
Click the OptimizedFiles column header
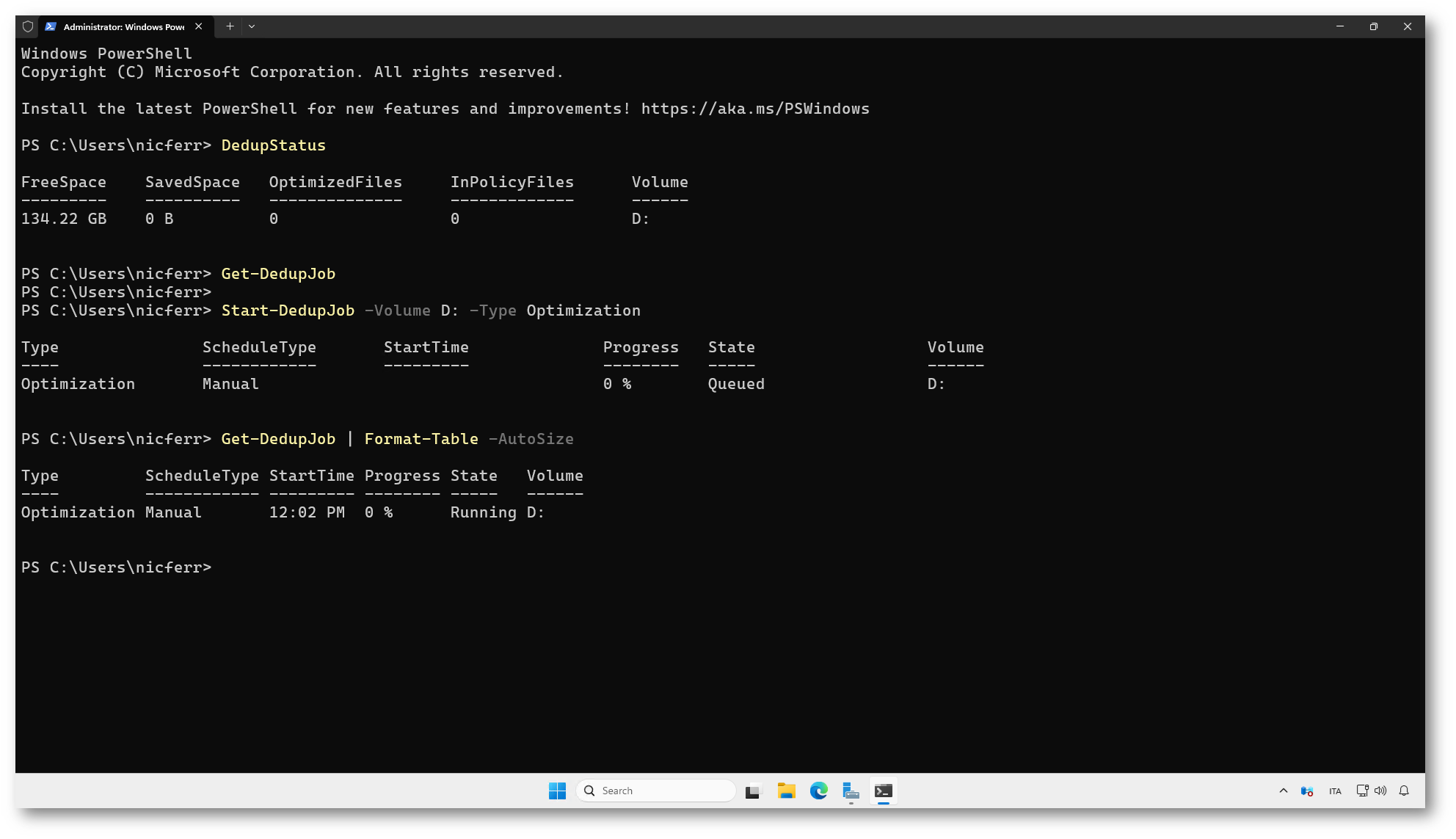[335, 182]
